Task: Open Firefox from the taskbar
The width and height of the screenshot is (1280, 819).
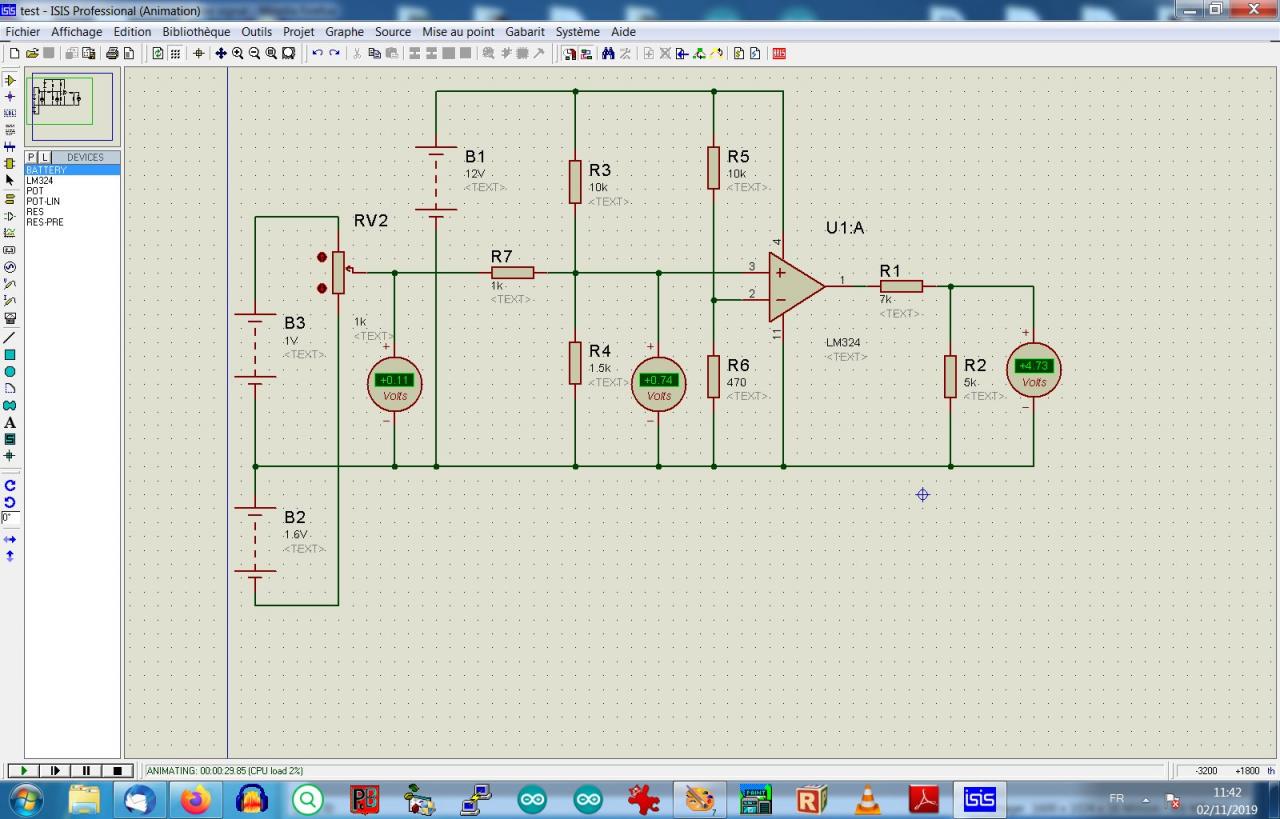Action: 196,800
